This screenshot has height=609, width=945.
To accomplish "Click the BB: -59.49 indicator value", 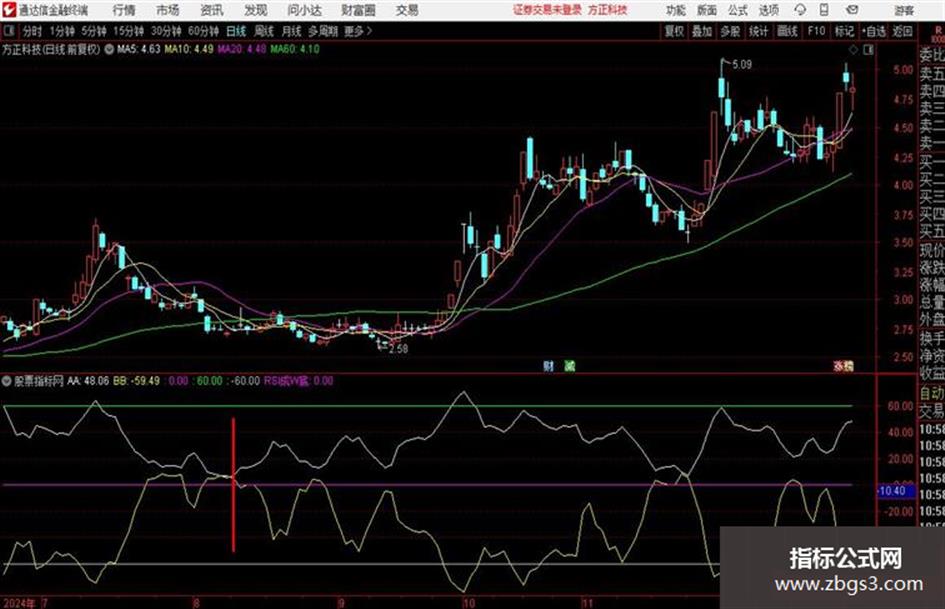I will point(136,381).
